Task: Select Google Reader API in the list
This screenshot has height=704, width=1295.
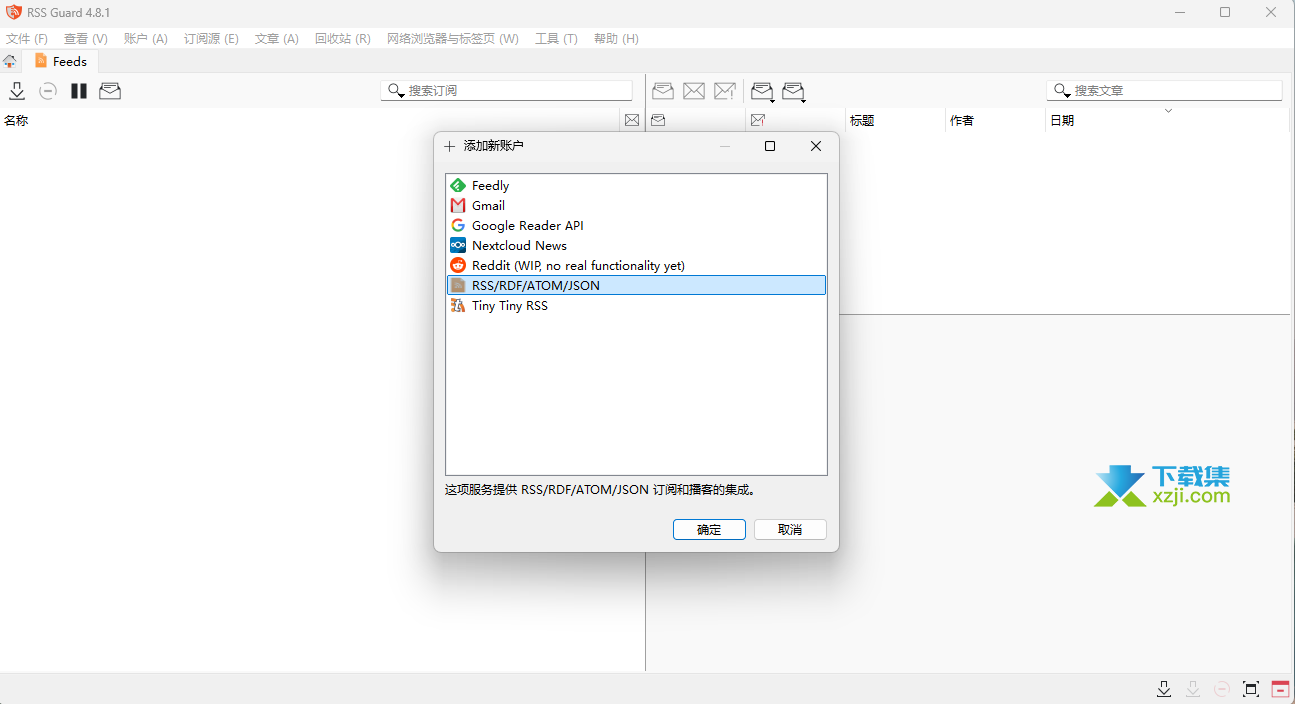Action: click(x=636, y=226)
